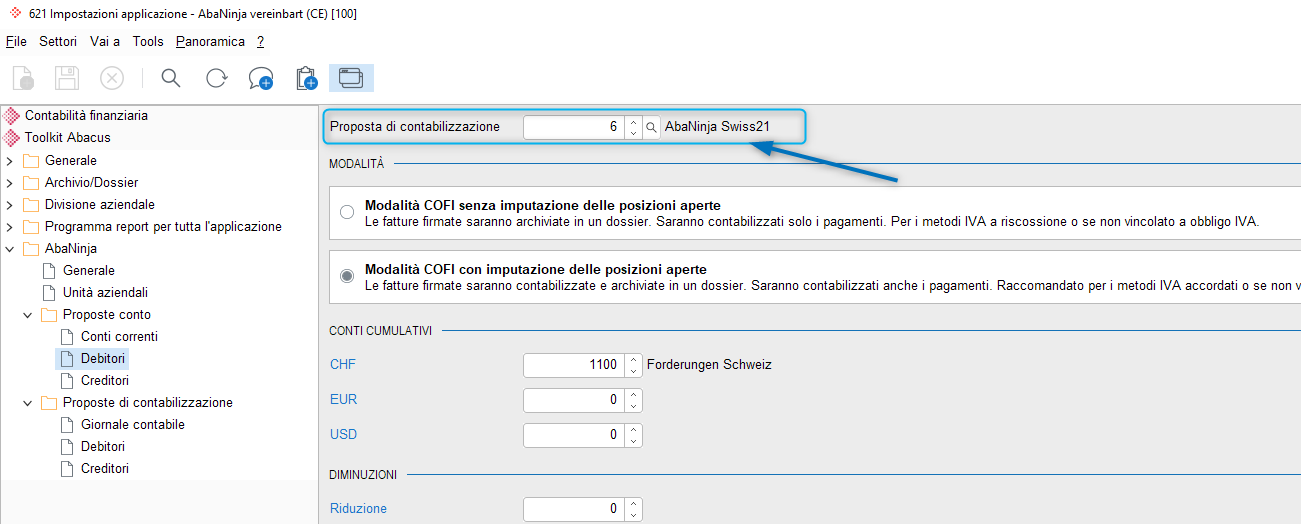Viewport: 1301px width, 524px height.
Task: Open the Panoramica menu
Action: pos(210,41)
